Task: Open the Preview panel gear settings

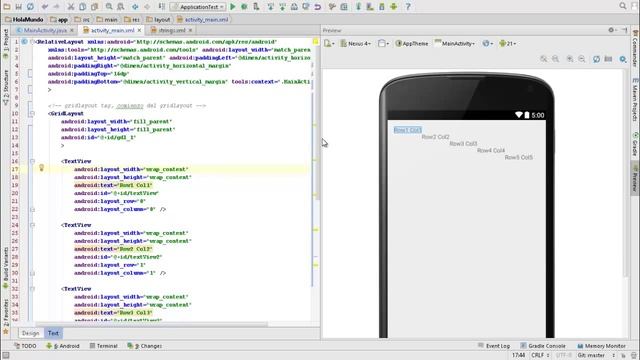Action: coord(612,30)
